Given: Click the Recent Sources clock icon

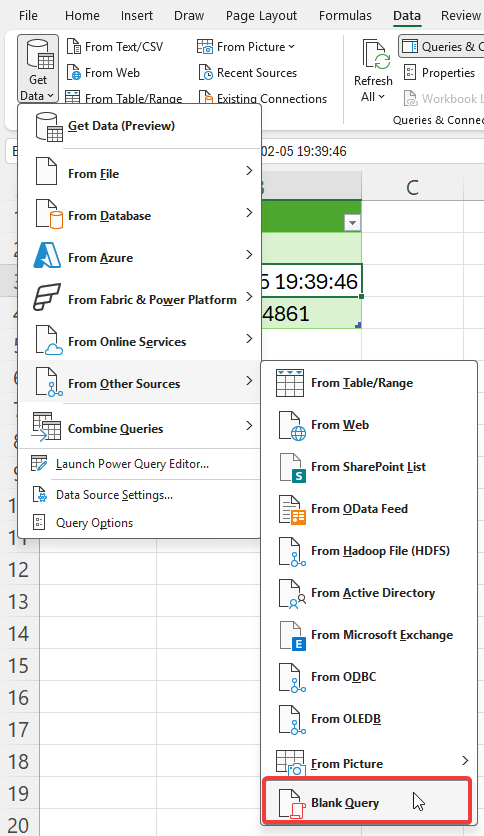Looking at the screenshot, I should tap(206, 73).
